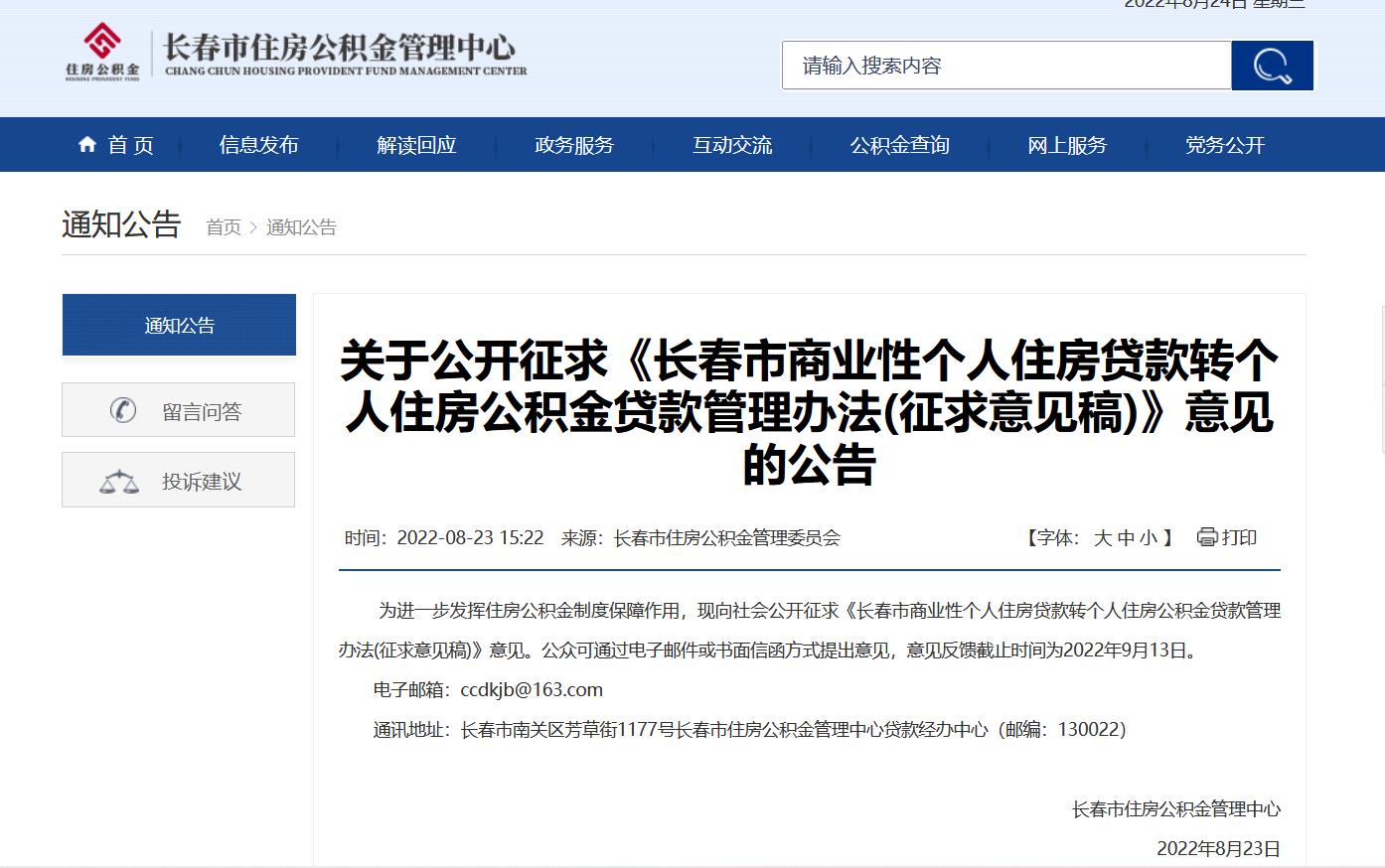1385x868 pixels.
Task: Click the home icon in navigation bar
Action: pyautogui.click(x=87, y=145)
